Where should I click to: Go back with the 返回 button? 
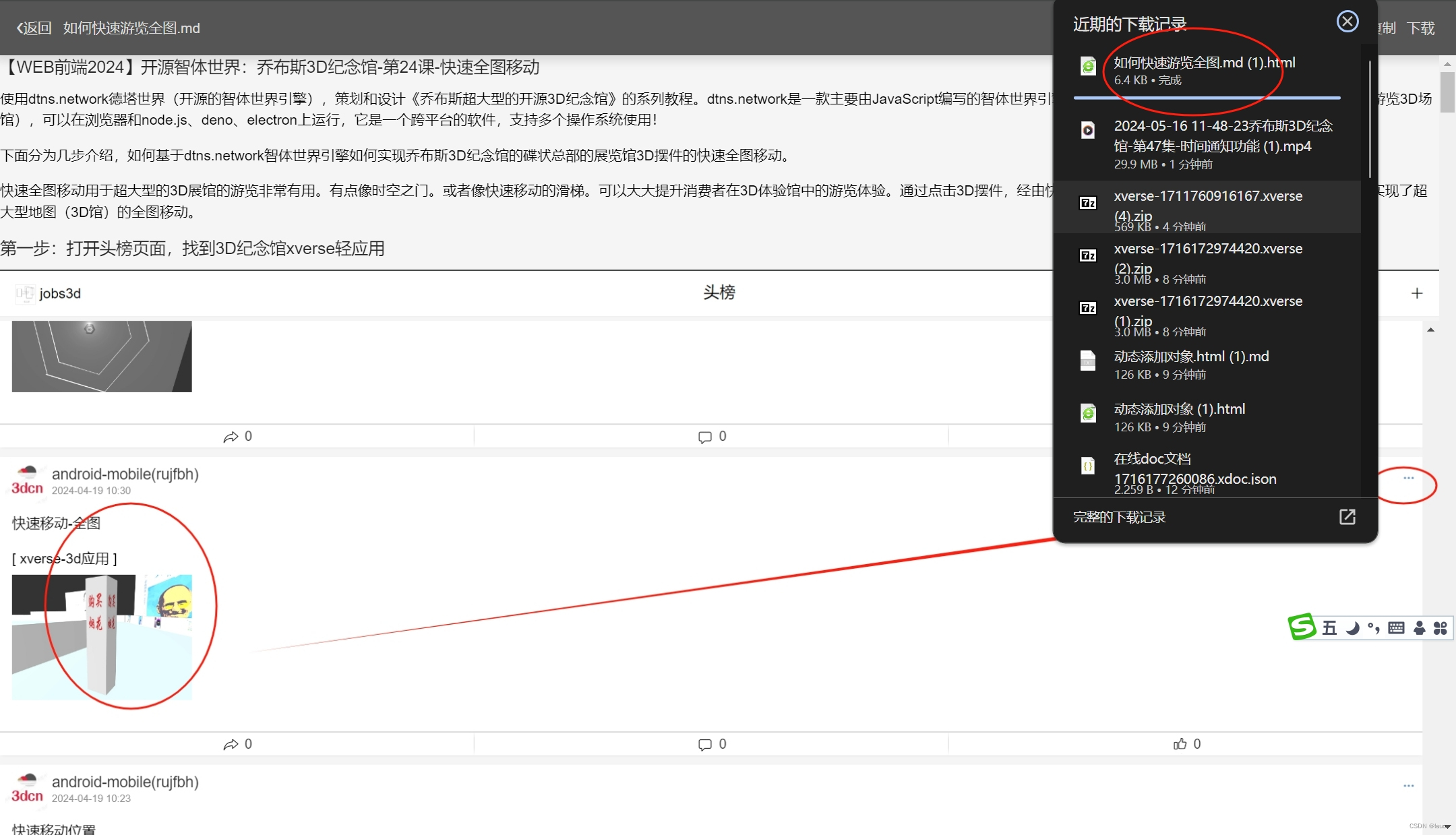[34, 28]
